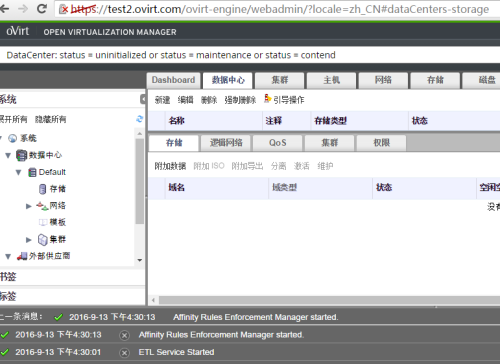Screen dimensions: 500x364
Task: Open the Dashboard tab
Action: coord(173,80)
